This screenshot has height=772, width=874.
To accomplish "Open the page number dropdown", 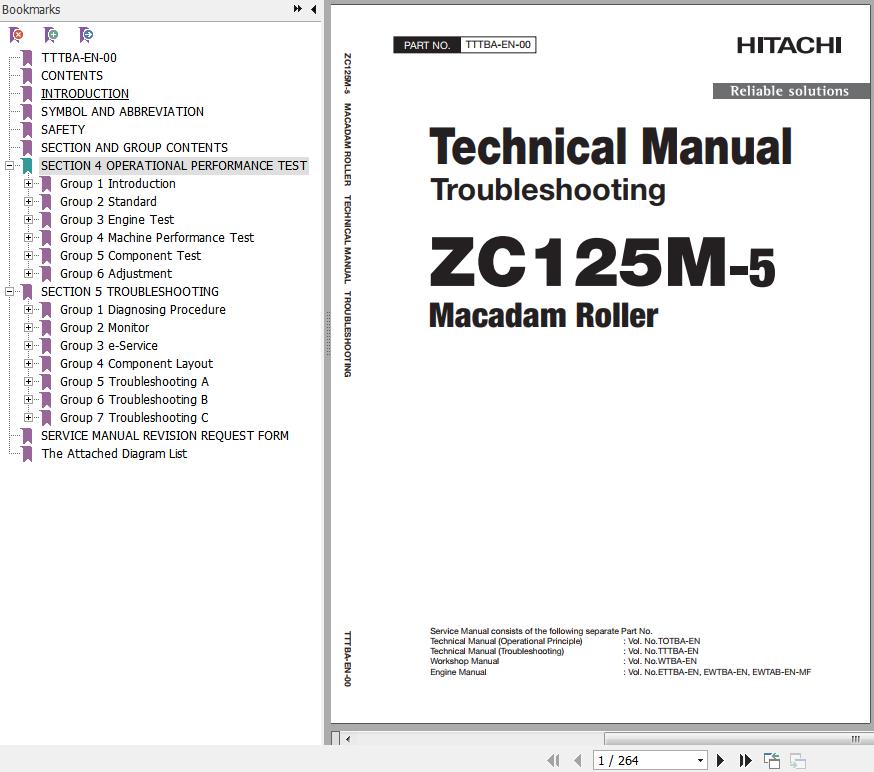I will [x=700, y=760].
